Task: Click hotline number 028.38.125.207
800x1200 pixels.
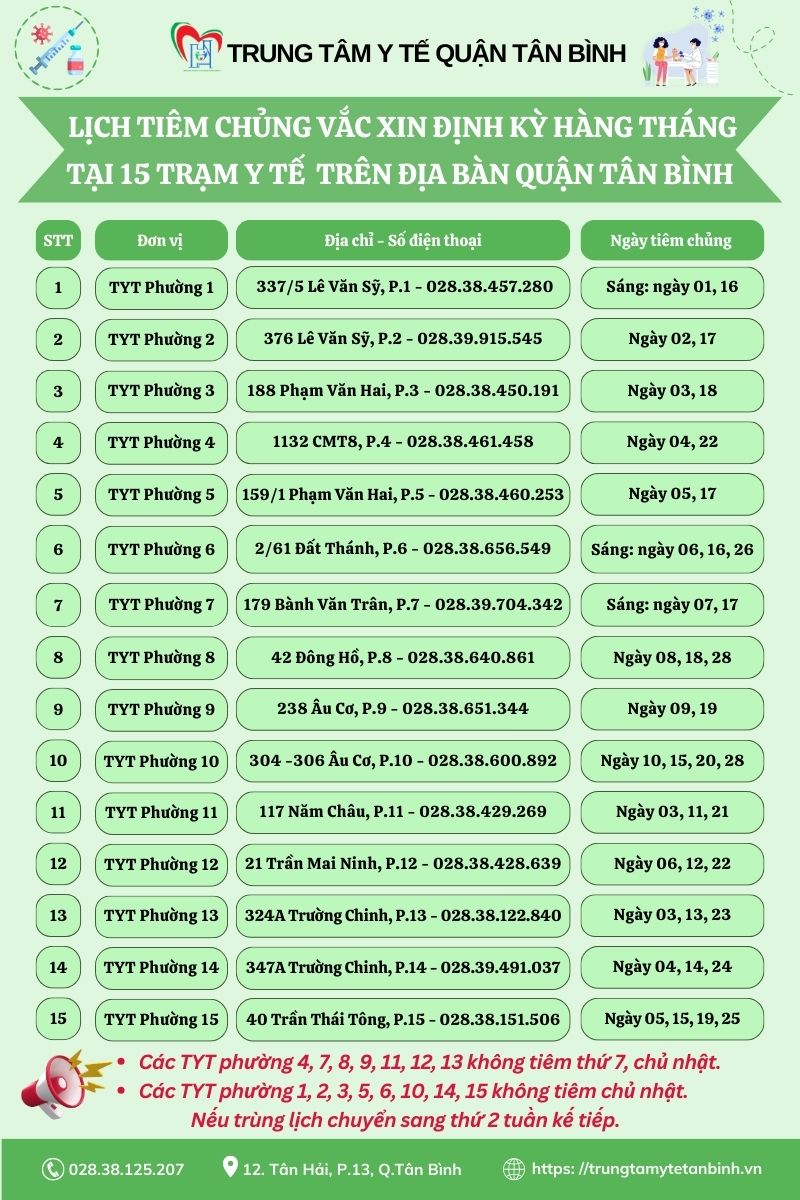Action: (126, 1168)
